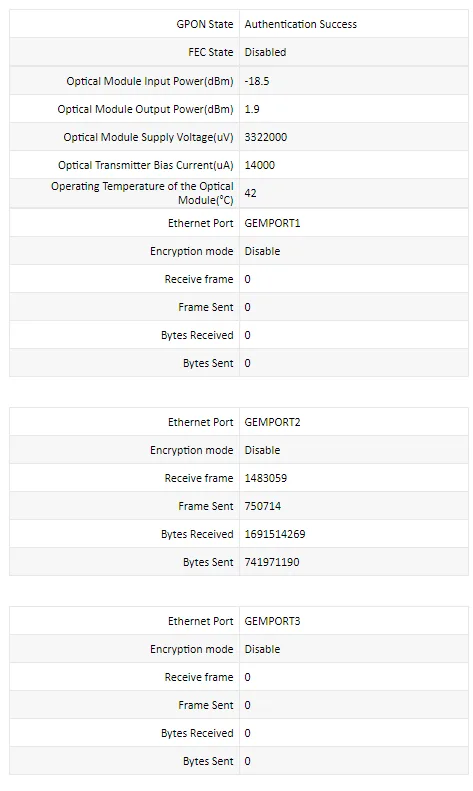Click the GPON State label

(205, 24)
